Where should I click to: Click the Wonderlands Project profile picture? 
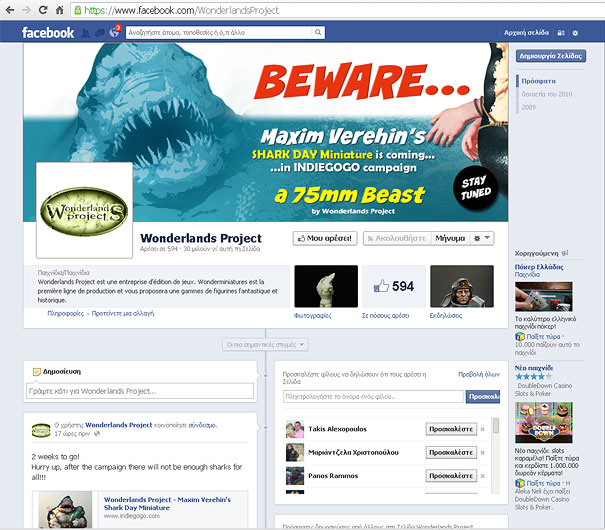point(84,210)
